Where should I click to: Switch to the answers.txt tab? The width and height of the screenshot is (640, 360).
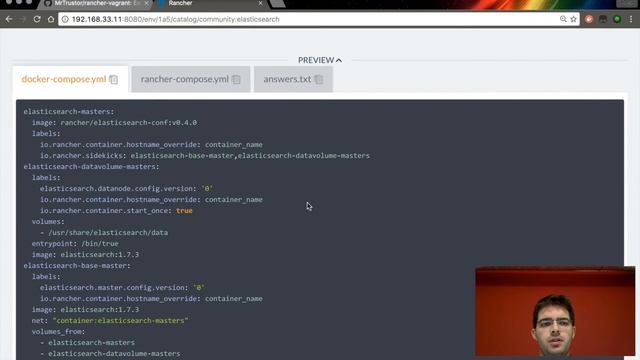293,79
